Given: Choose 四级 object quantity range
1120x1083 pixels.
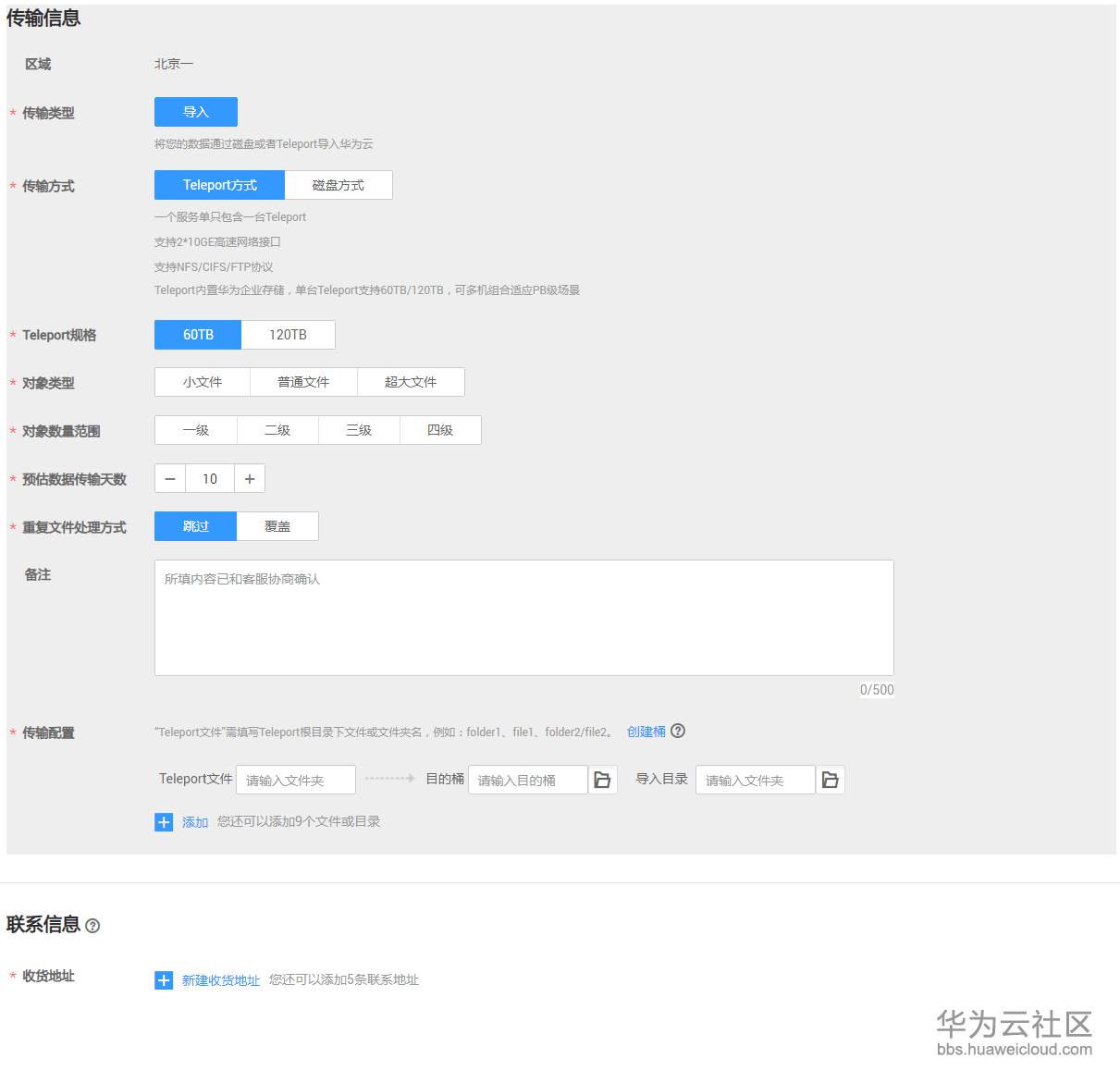Looking at the screenshot, I should pos(440,429).
